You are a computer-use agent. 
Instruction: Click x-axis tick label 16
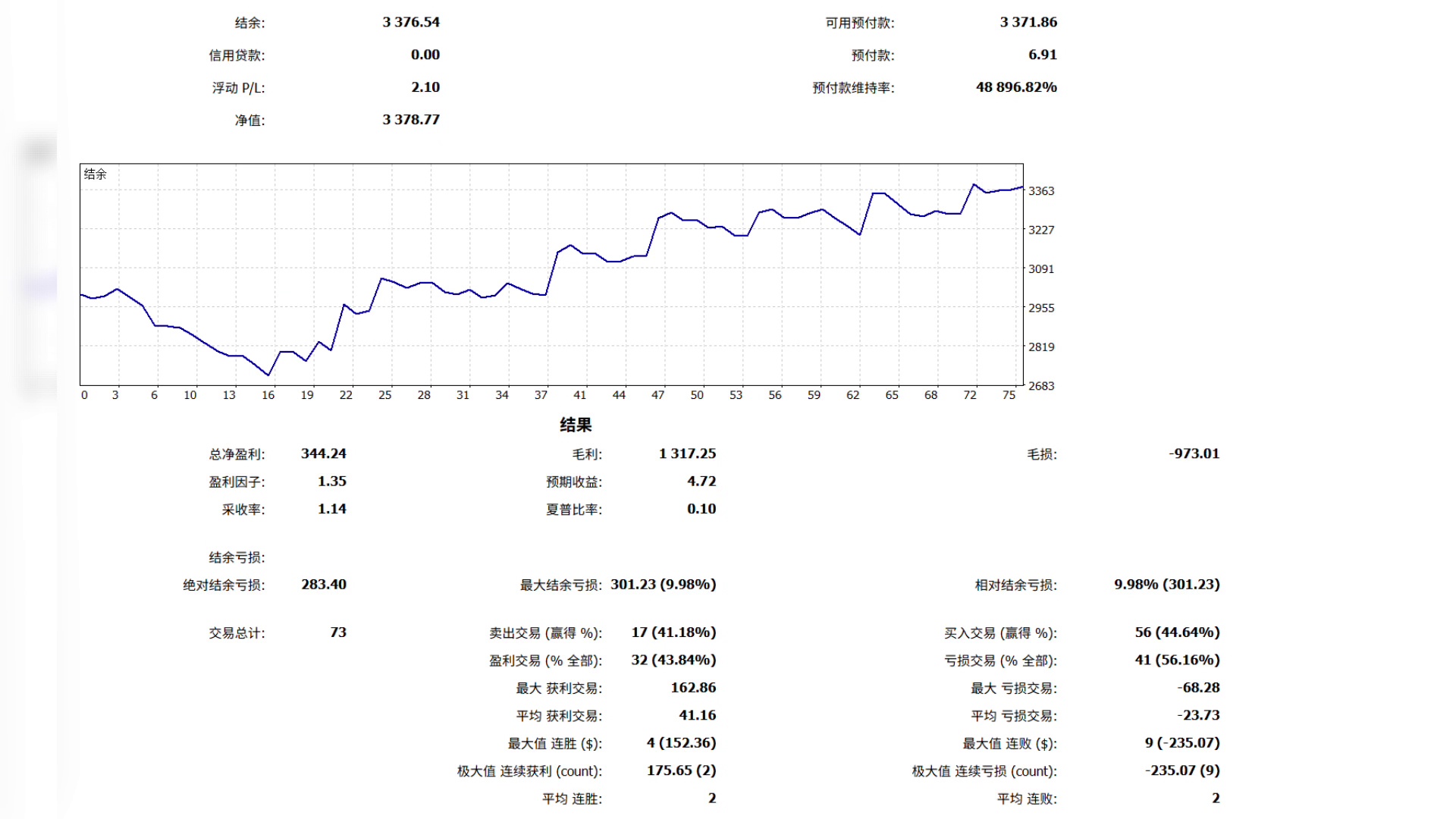pyautogui.click(x=268, y=395)
